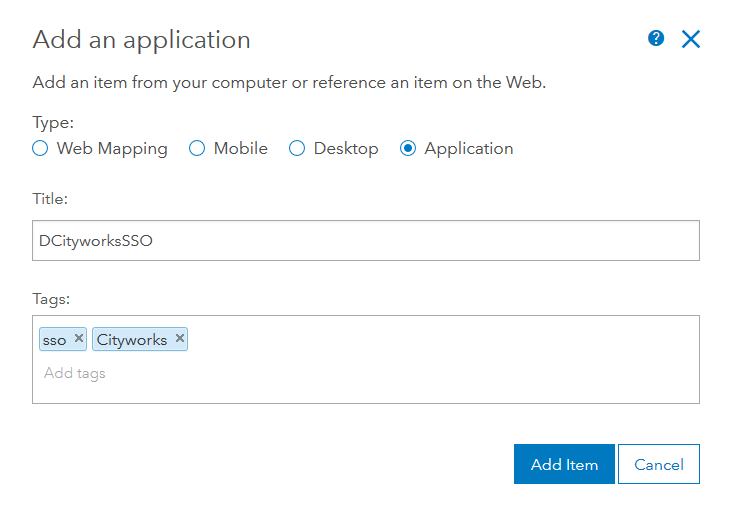Screen dimensions: 733x518
Task: Click the Title field label
Action: [50, 199]
